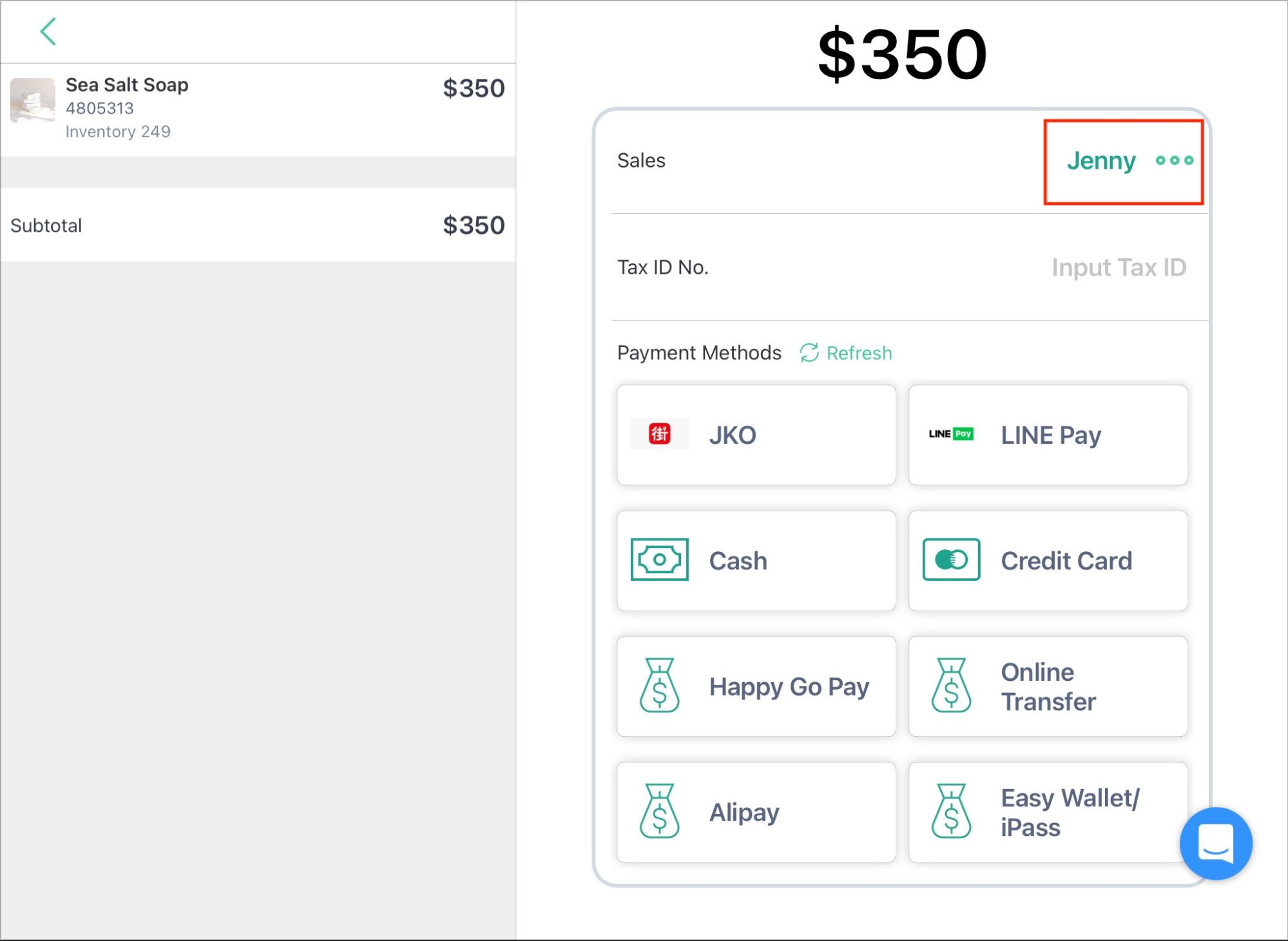This screenshot has height=941, width=1288.
Task: Select sales staff name Jenny
Action: coord(1101,160)
